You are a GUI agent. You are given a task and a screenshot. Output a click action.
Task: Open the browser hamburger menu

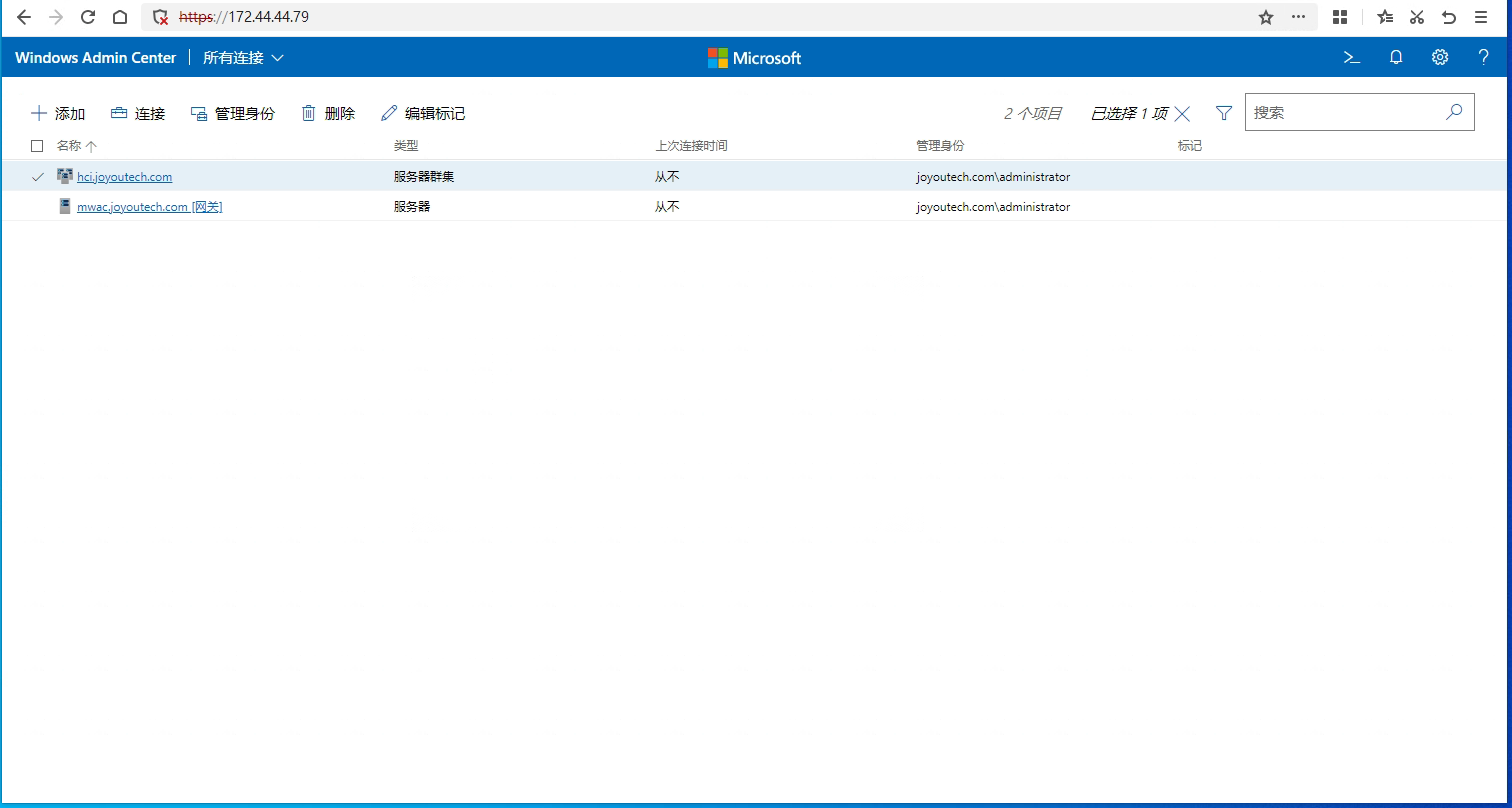click(x=1481, y=17)
